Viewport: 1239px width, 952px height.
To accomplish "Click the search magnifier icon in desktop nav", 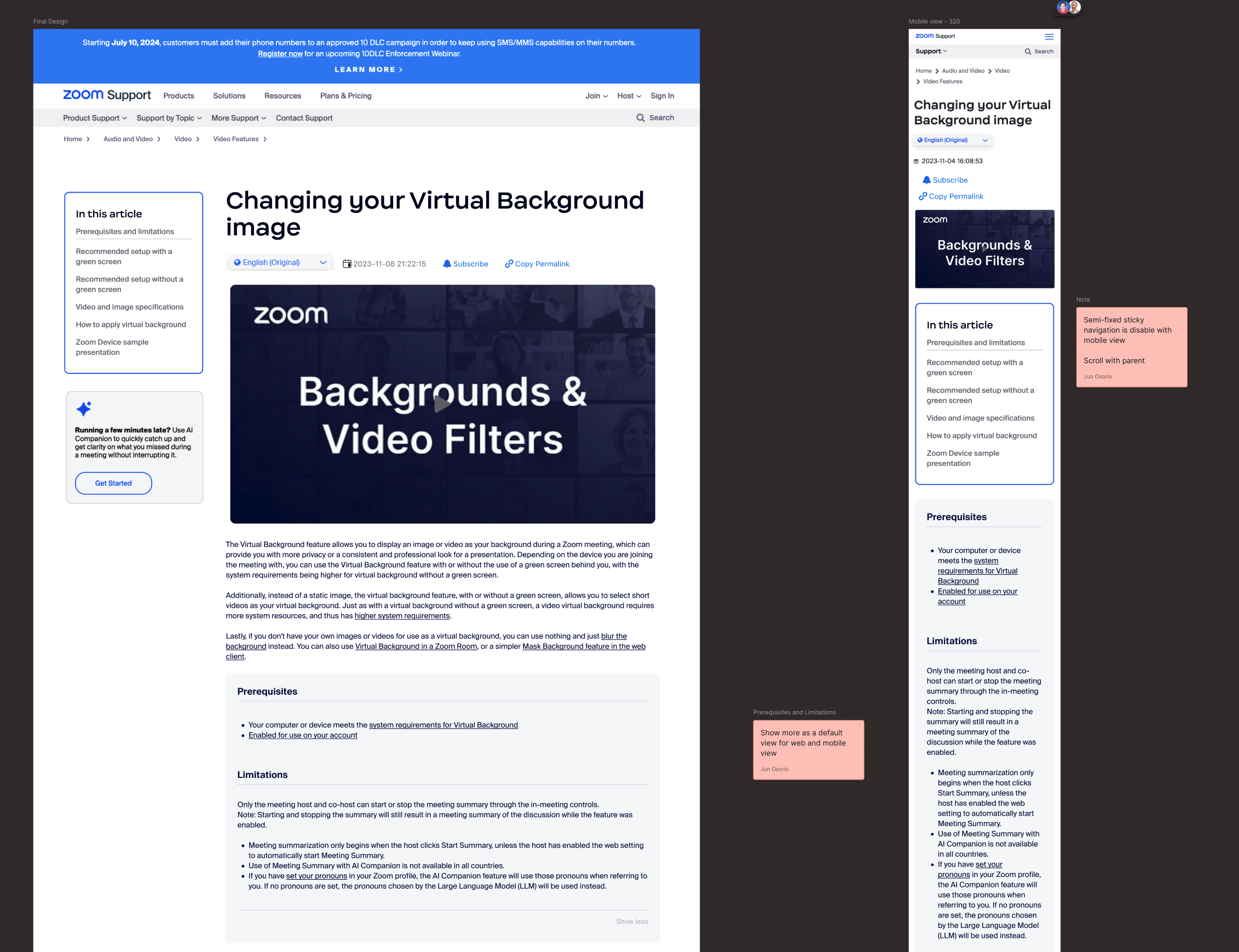I will [x=640, y=118].
